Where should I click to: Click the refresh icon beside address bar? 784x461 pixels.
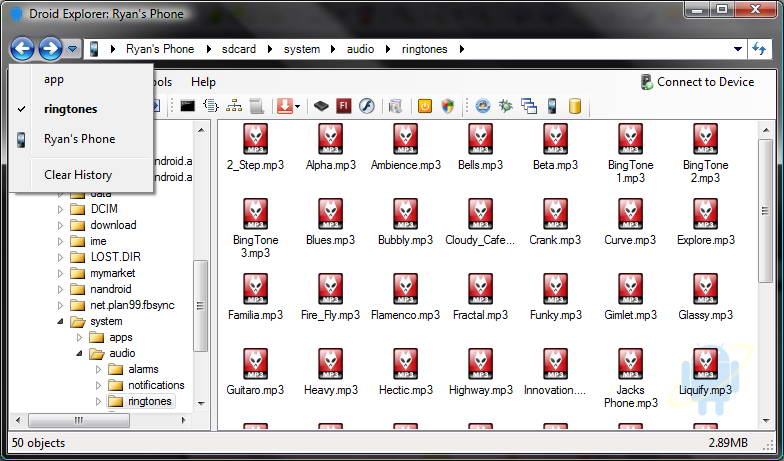tap(759, 49)
